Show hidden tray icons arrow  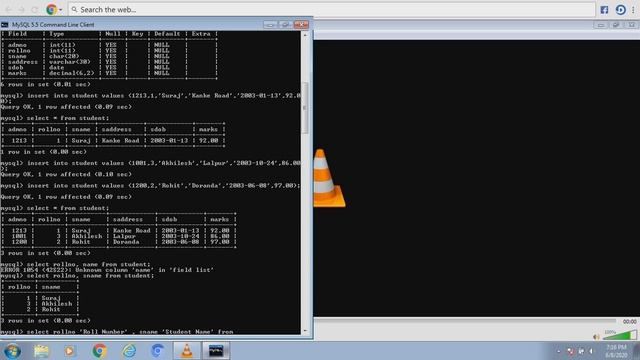coord(558,351)
